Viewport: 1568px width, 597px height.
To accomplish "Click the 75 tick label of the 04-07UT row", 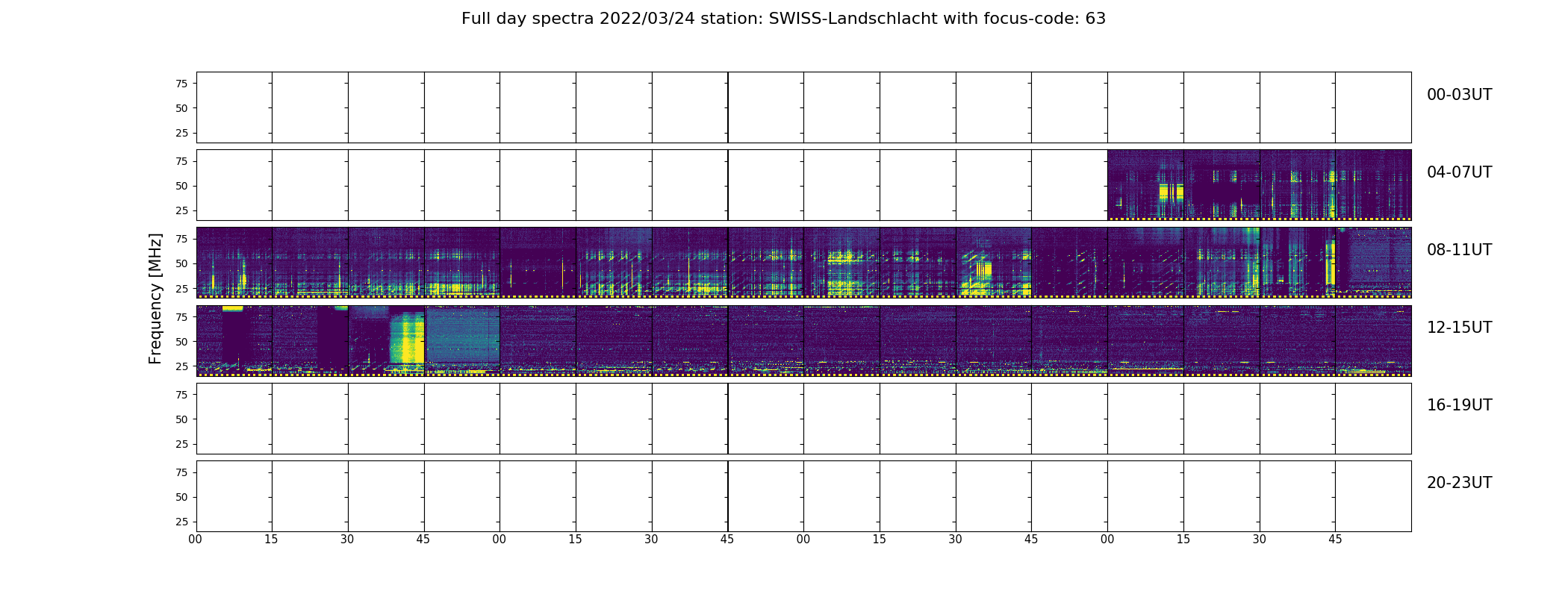I will pyautogui.click(x=181, y=161).
